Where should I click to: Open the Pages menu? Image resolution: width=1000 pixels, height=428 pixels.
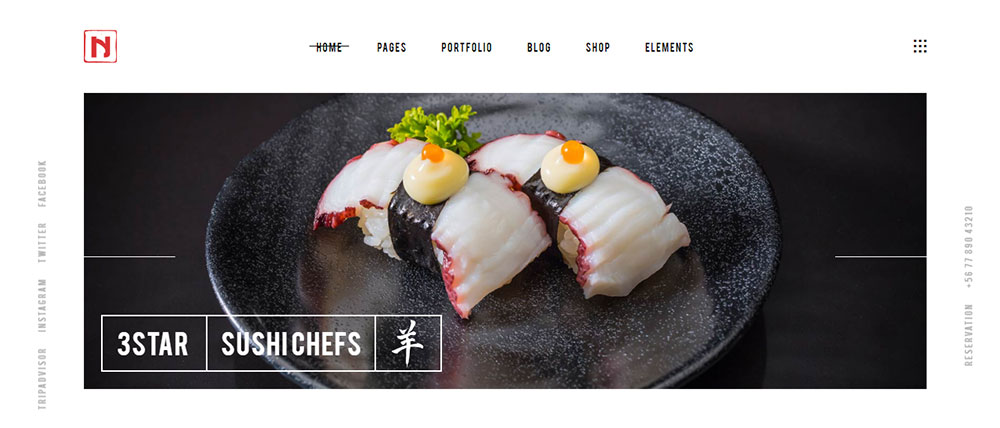coord(392,47)
